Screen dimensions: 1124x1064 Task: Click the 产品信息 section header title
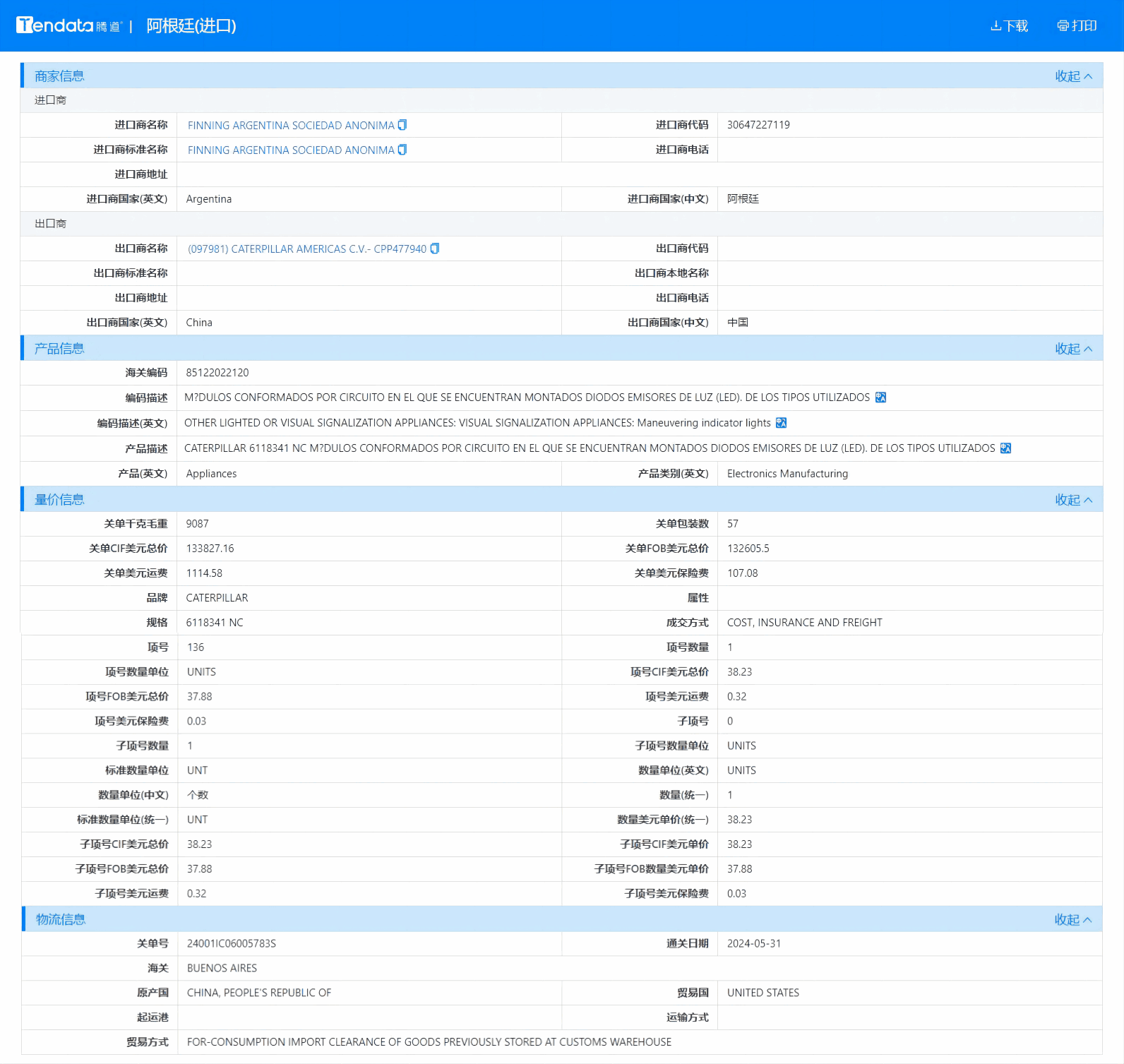point(59,349)
